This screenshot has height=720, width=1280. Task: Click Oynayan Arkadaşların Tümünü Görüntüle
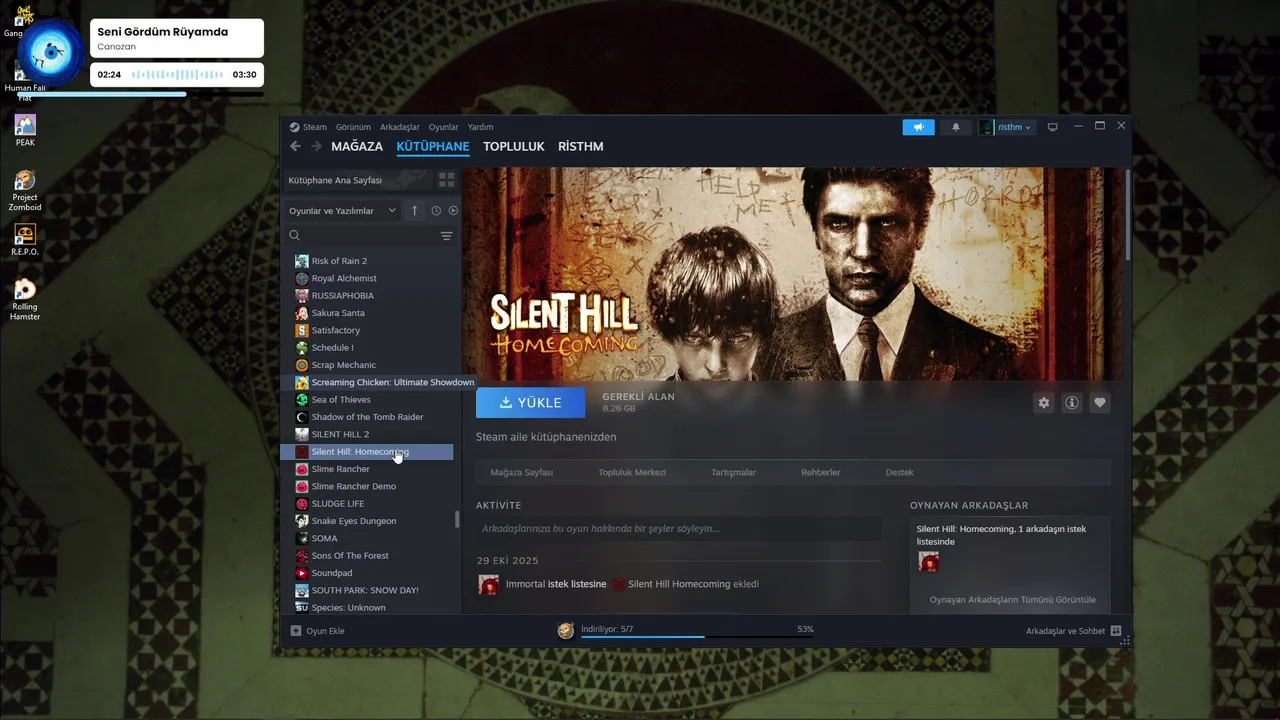coord(1013,600)
